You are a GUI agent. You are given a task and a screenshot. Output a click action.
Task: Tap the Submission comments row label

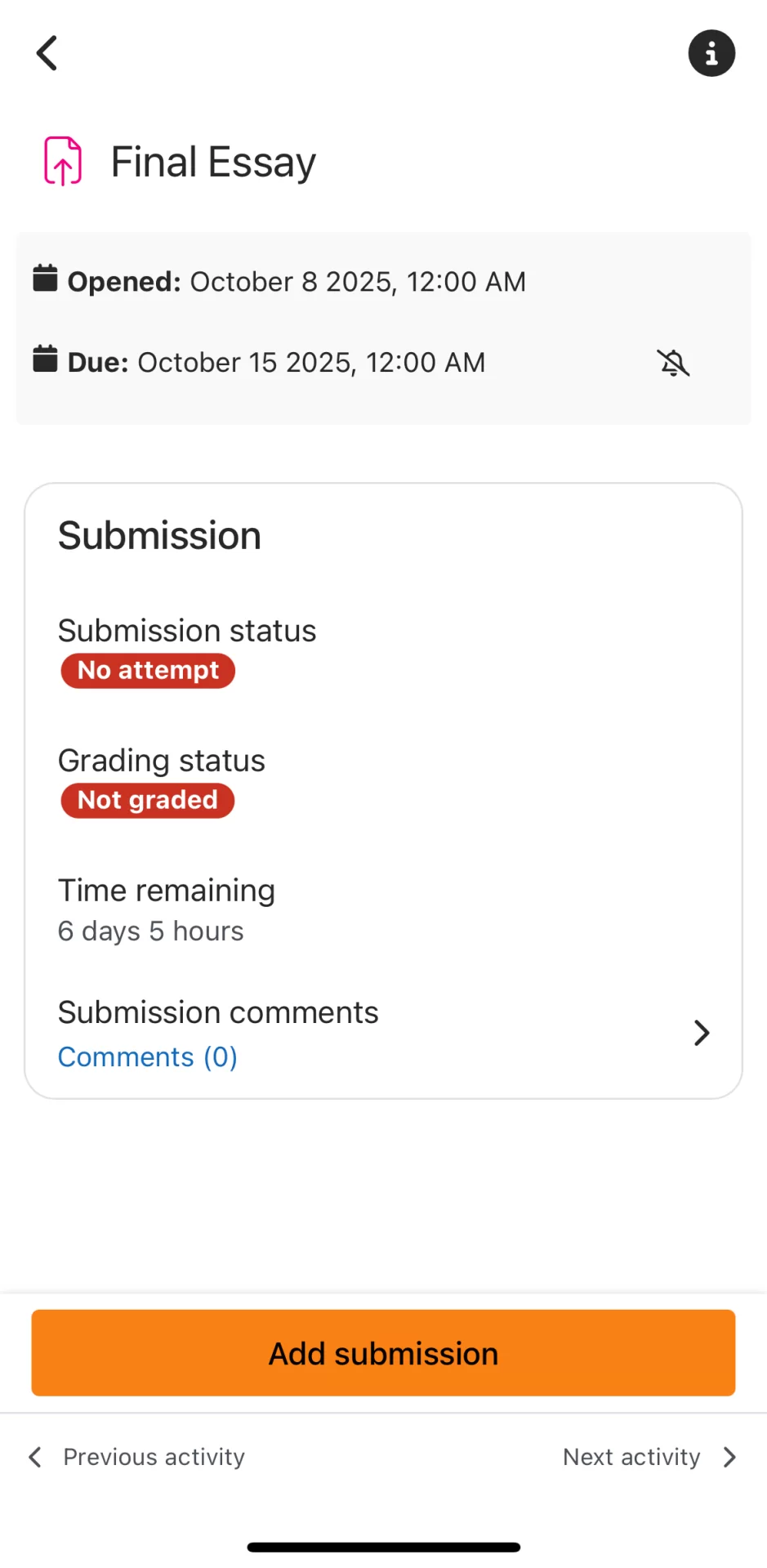[x=218, y=1012]
